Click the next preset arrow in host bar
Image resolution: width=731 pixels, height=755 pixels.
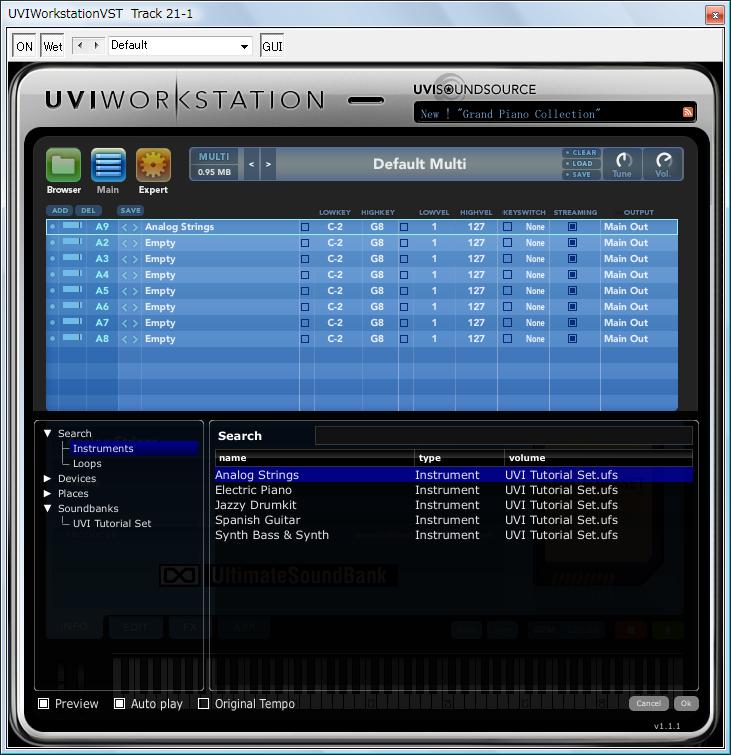(96, 45)
